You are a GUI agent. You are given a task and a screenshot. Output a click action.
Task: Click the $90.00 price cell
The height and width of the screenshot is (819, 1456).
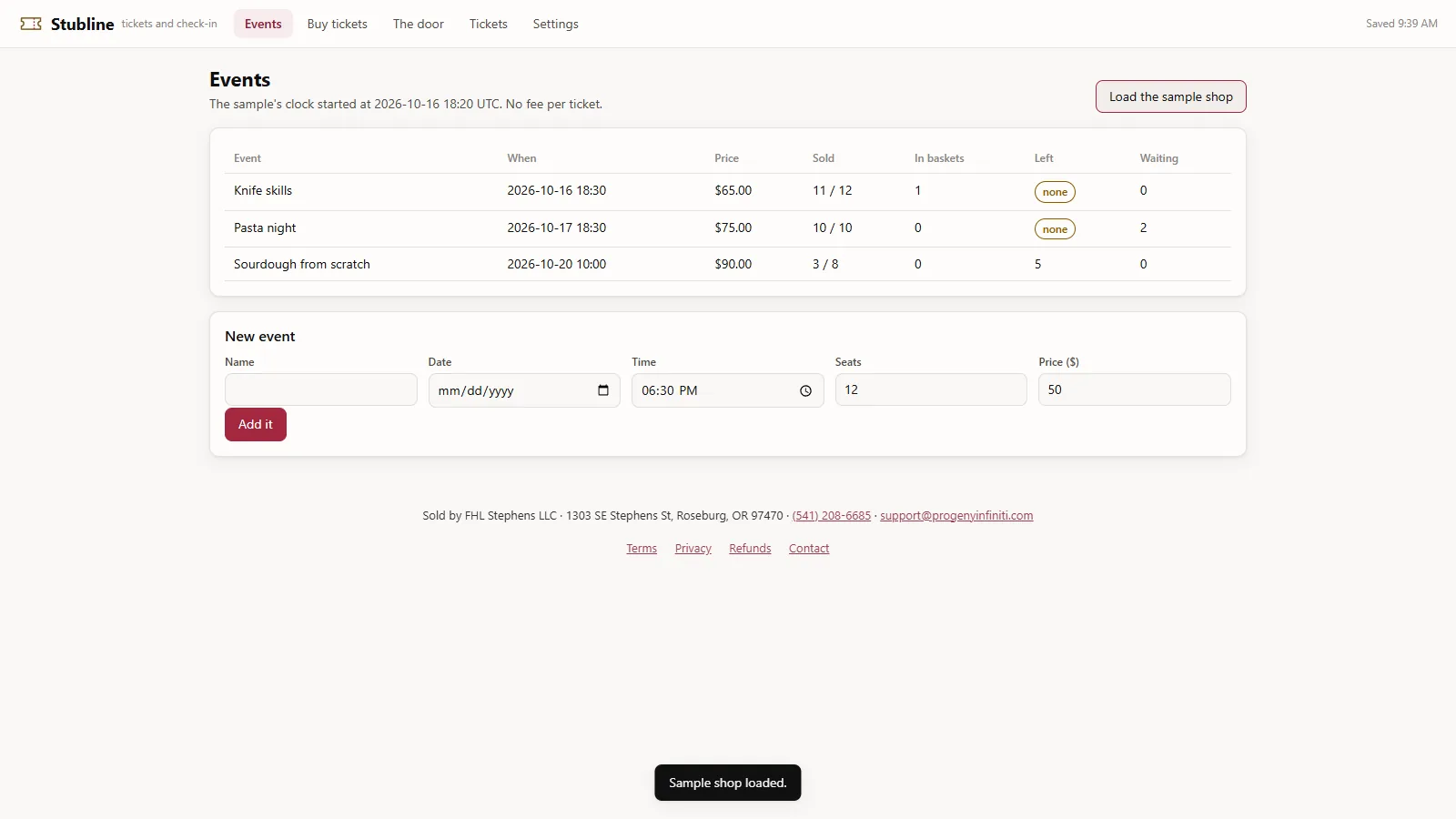(x=733, y=264)
